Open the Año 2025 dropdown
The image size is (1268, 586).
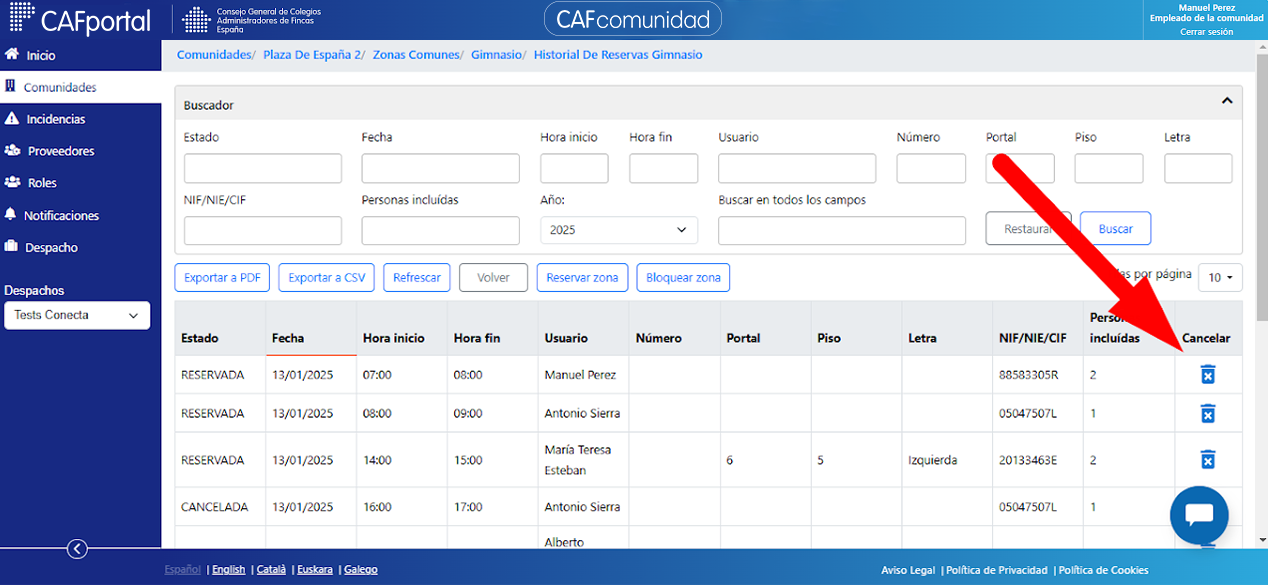pyautogui.click(x=618, y=230)
